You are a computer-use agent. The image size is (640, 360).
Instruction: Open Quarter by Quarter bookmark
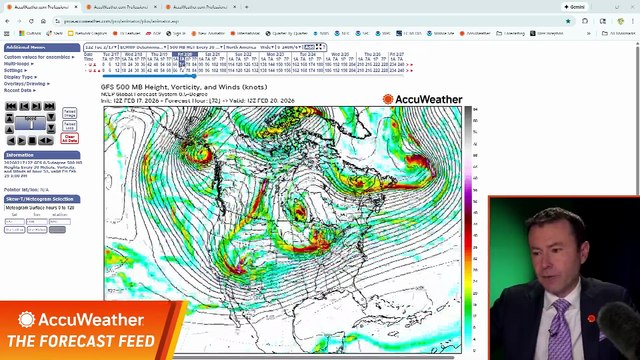click(286, 33)
